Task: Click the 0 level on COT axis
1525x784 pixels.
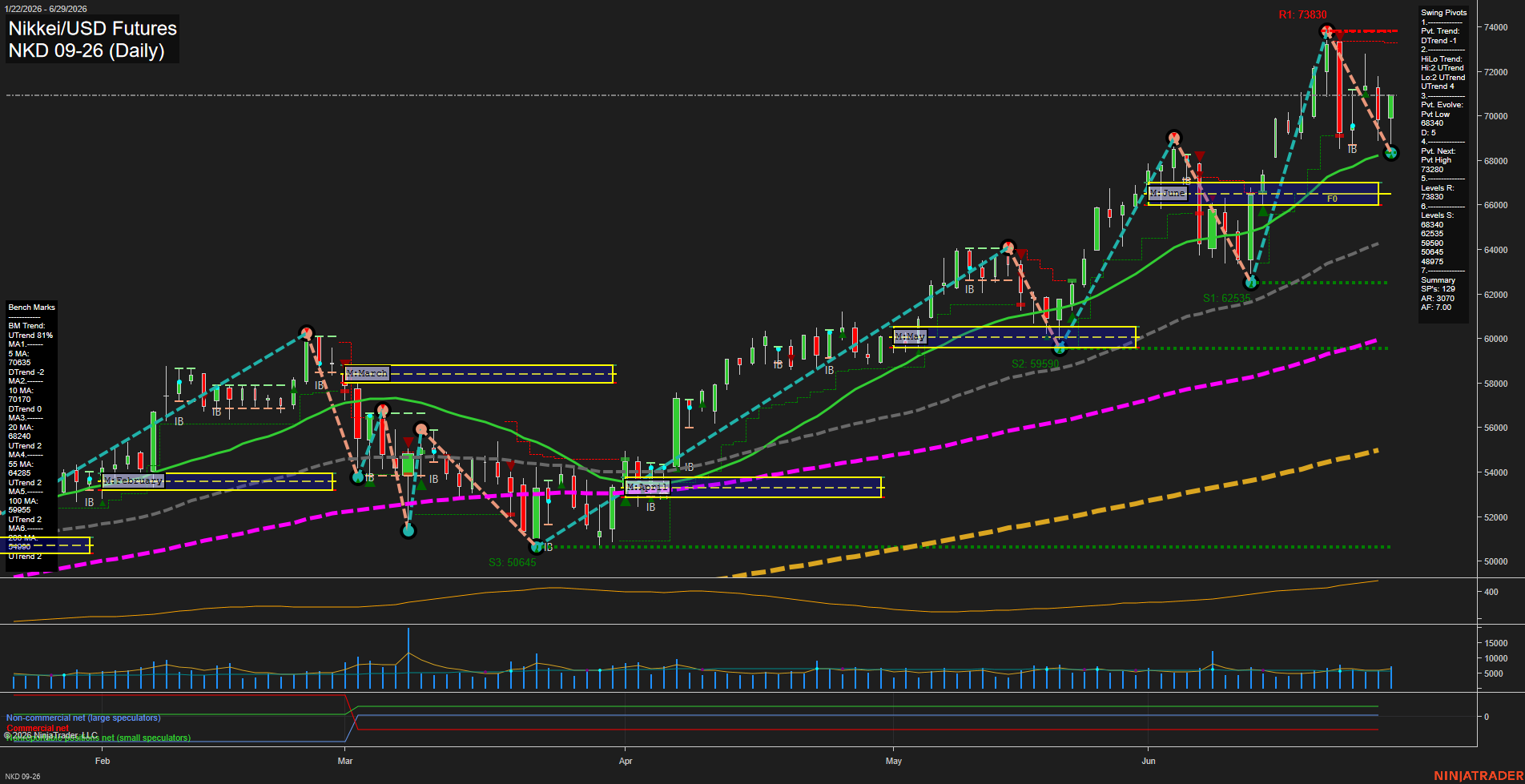Action: click(x=1487, y=717)
